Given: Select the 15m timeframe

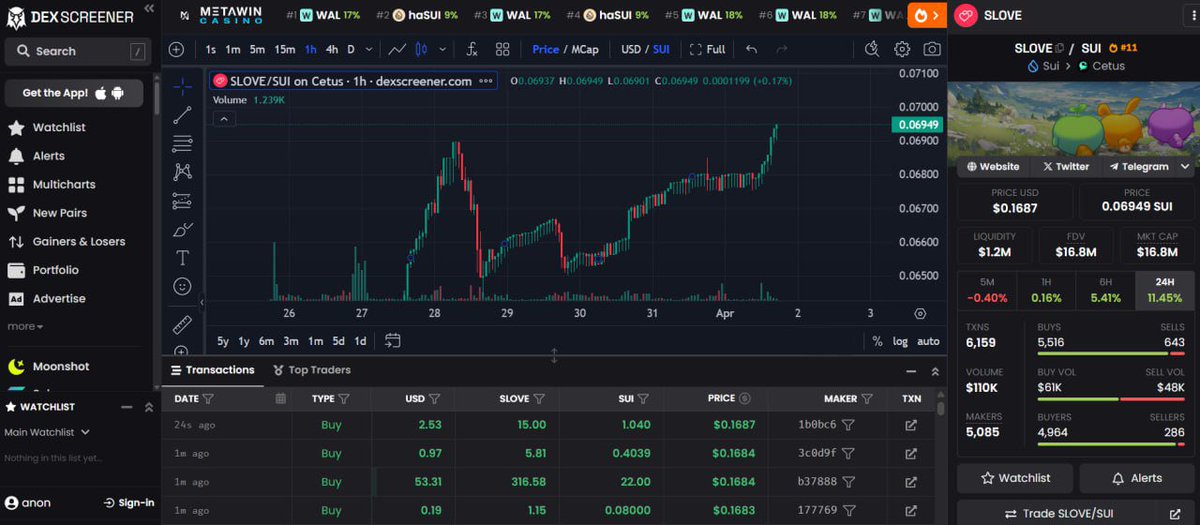Looking at the screenshot, I should [285, 49].
